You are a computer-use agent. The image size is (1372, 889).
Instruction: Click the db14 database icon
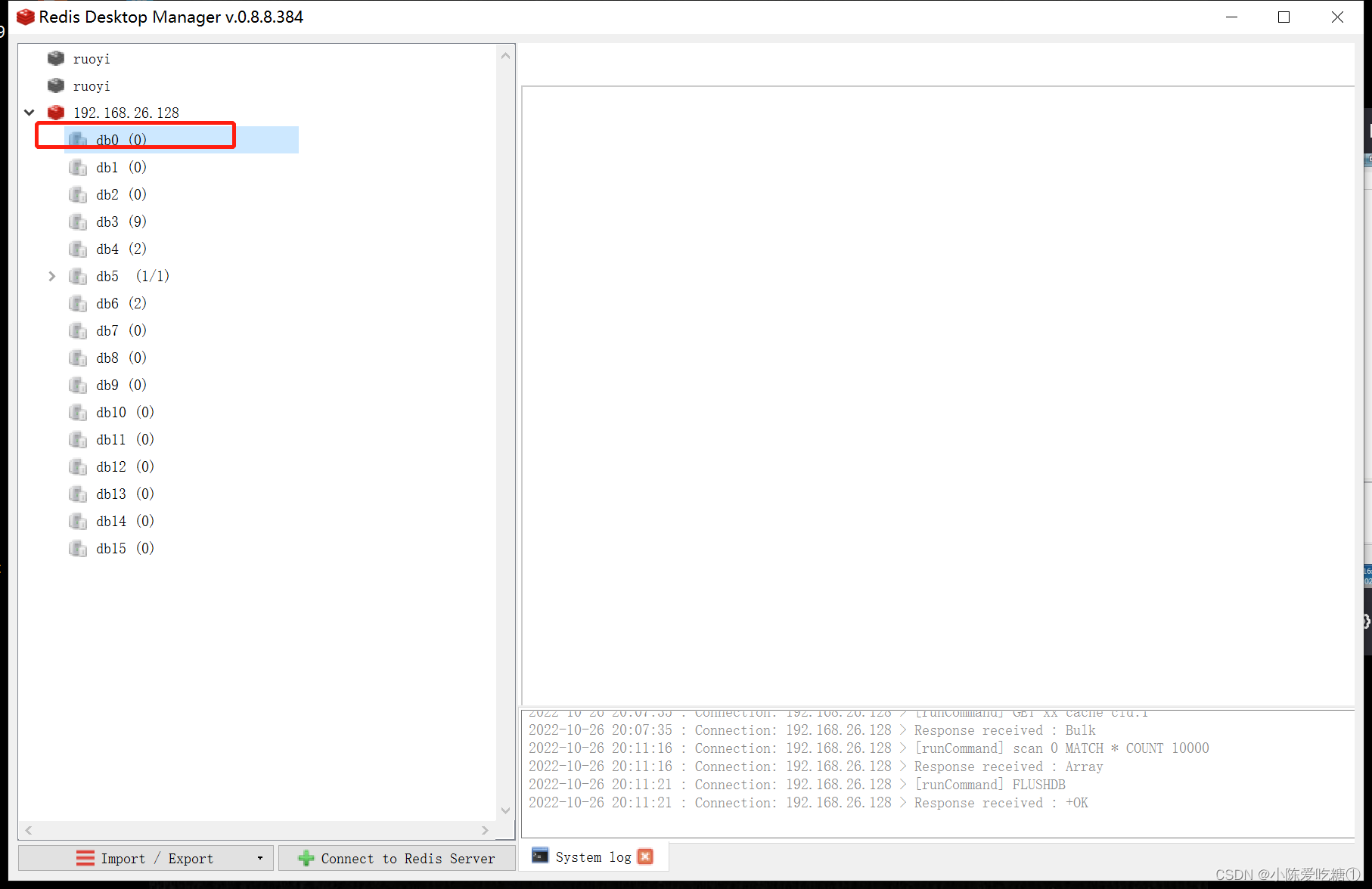click(78, 521)
